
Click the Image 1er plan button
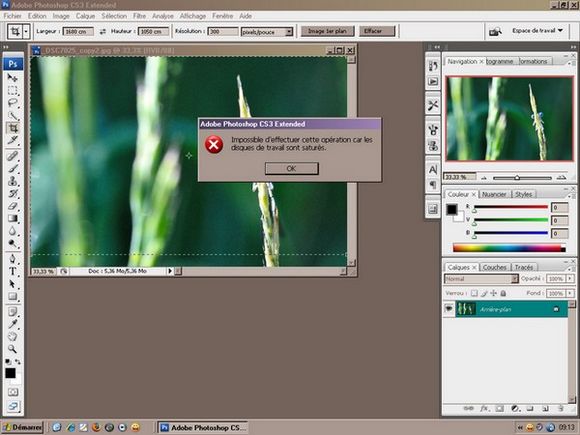click(x=327, y=31)
